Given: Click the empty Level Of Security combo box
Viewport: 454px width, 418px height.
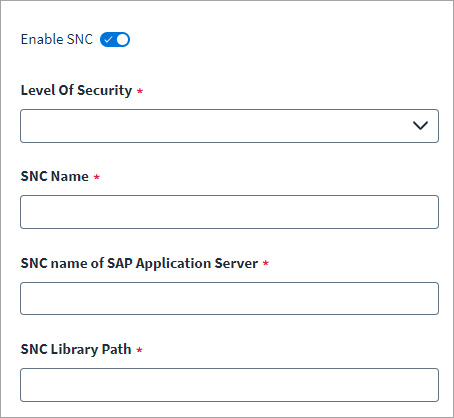Looking at the screenshot, I should coord(229,126).
